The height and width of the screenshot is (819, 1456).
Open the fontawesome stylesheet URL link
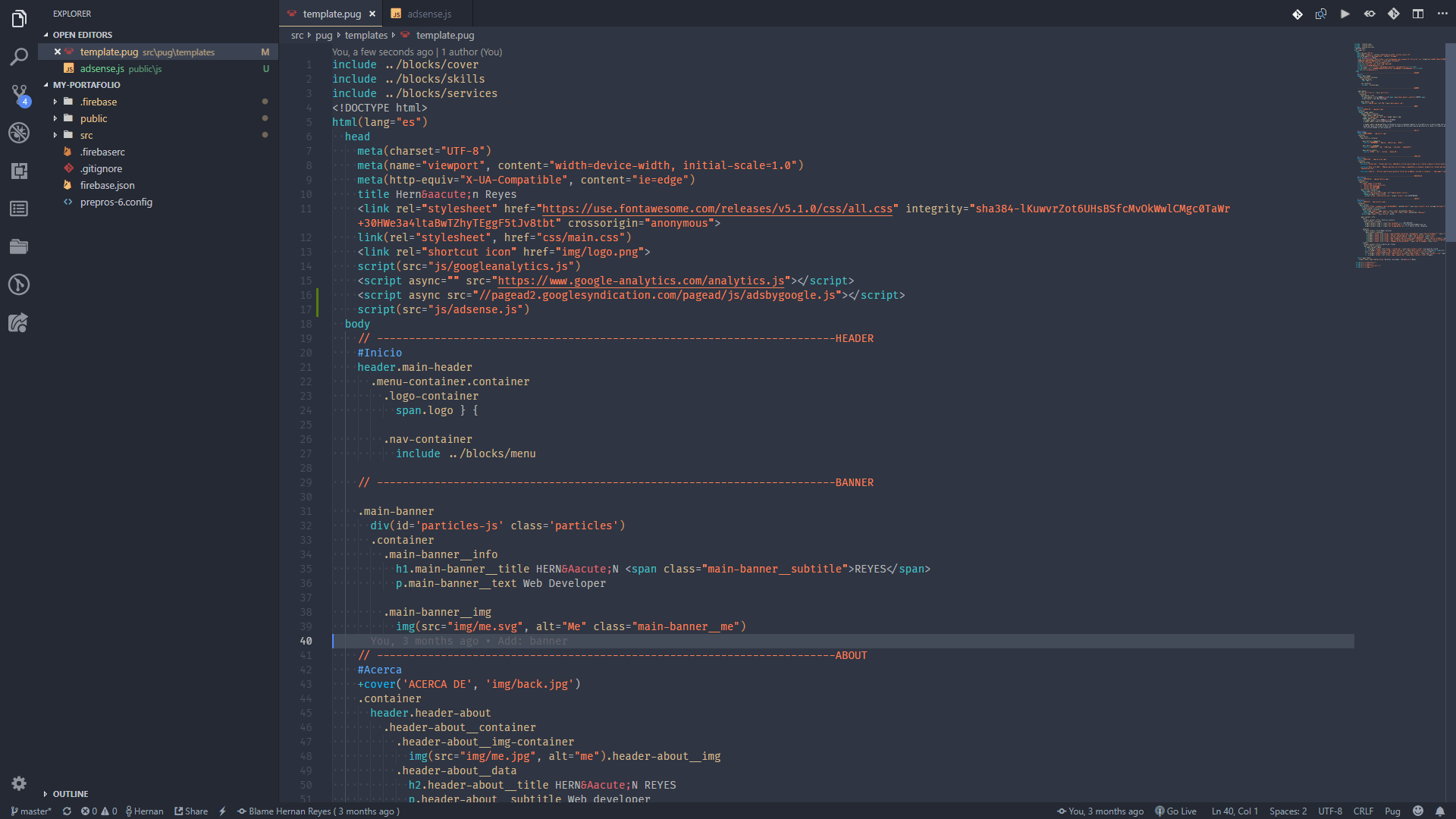717,209
